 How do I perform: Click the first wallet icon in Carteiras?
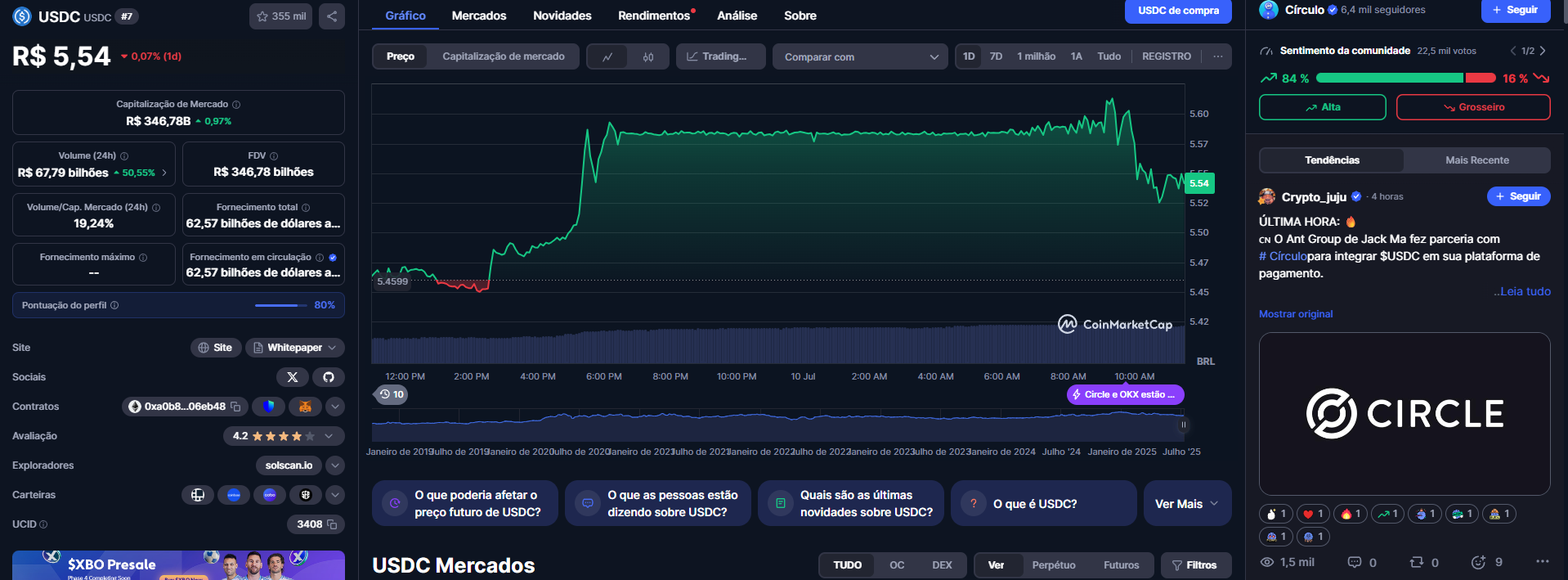[x=198, y=495]
